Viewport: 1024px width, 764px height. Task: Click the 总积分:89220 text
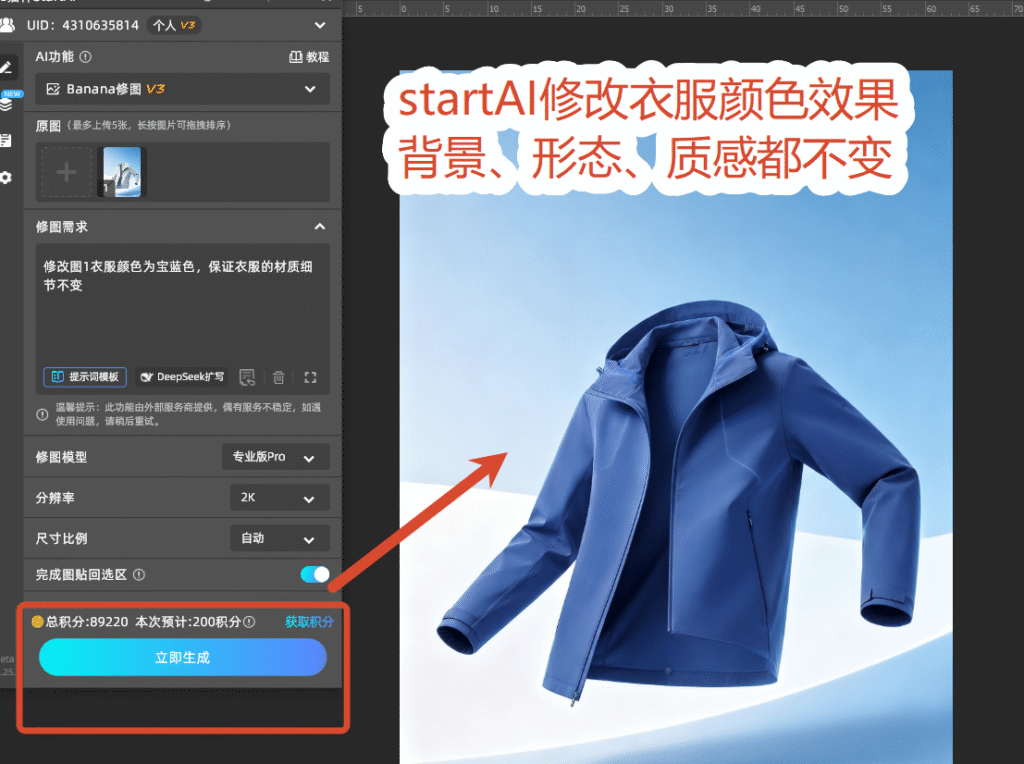click(87, 622)
